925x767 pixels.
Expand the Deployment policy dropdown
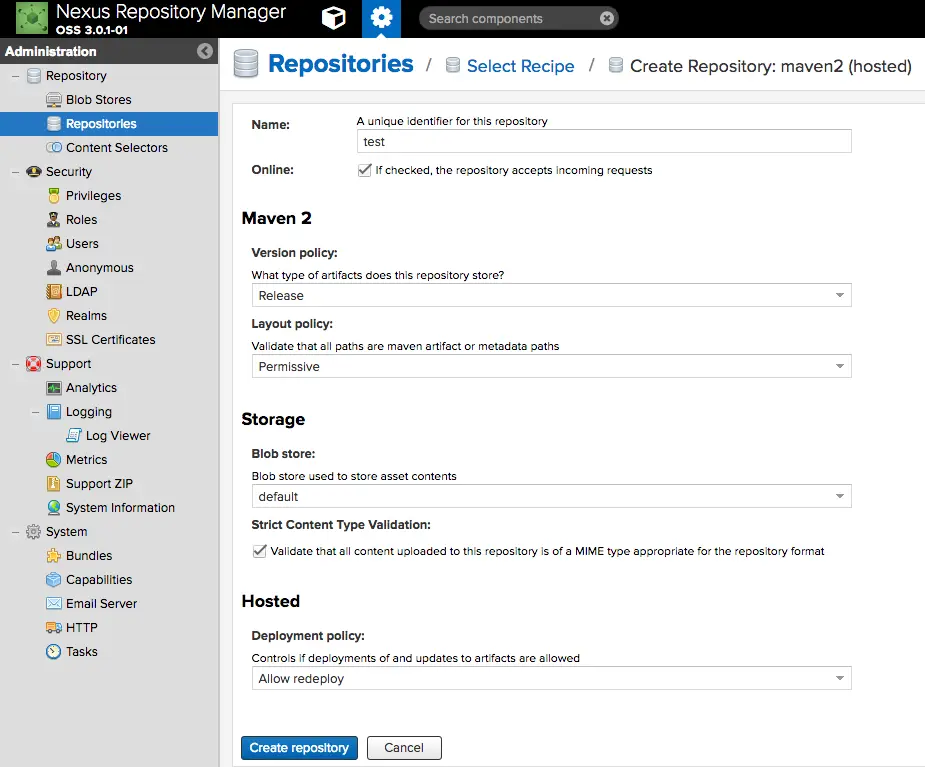(x=552, y=678)
